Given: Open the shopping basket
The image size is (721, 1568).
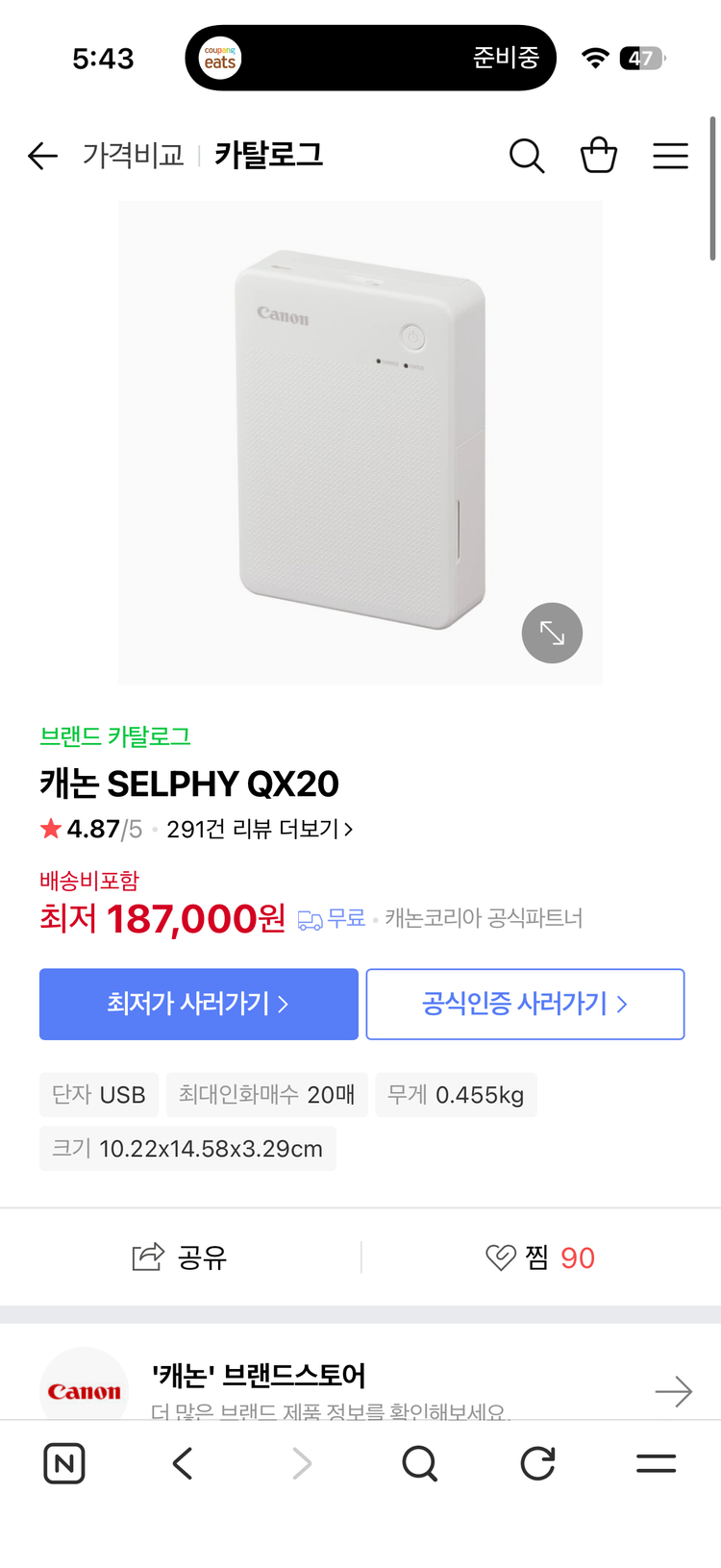Looking at the screenshot, I should point(598,156).
